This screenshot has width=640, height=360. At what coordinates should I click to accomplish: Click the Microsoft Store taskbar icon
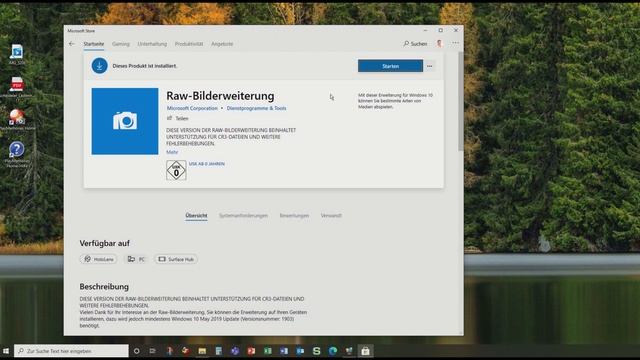point(365,351)
